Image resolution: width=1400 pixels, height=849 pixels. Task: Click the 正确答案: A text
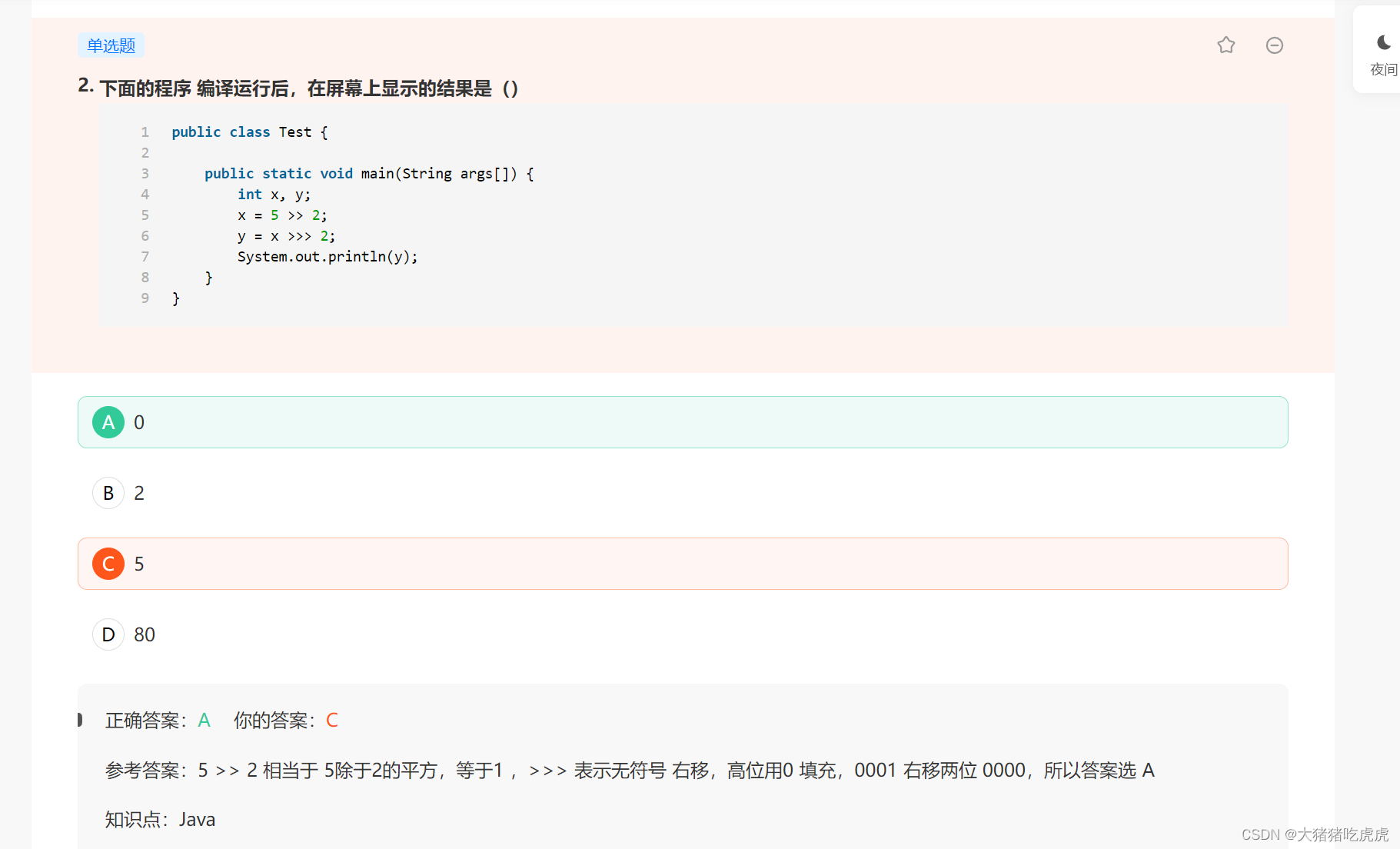(158, 721)
